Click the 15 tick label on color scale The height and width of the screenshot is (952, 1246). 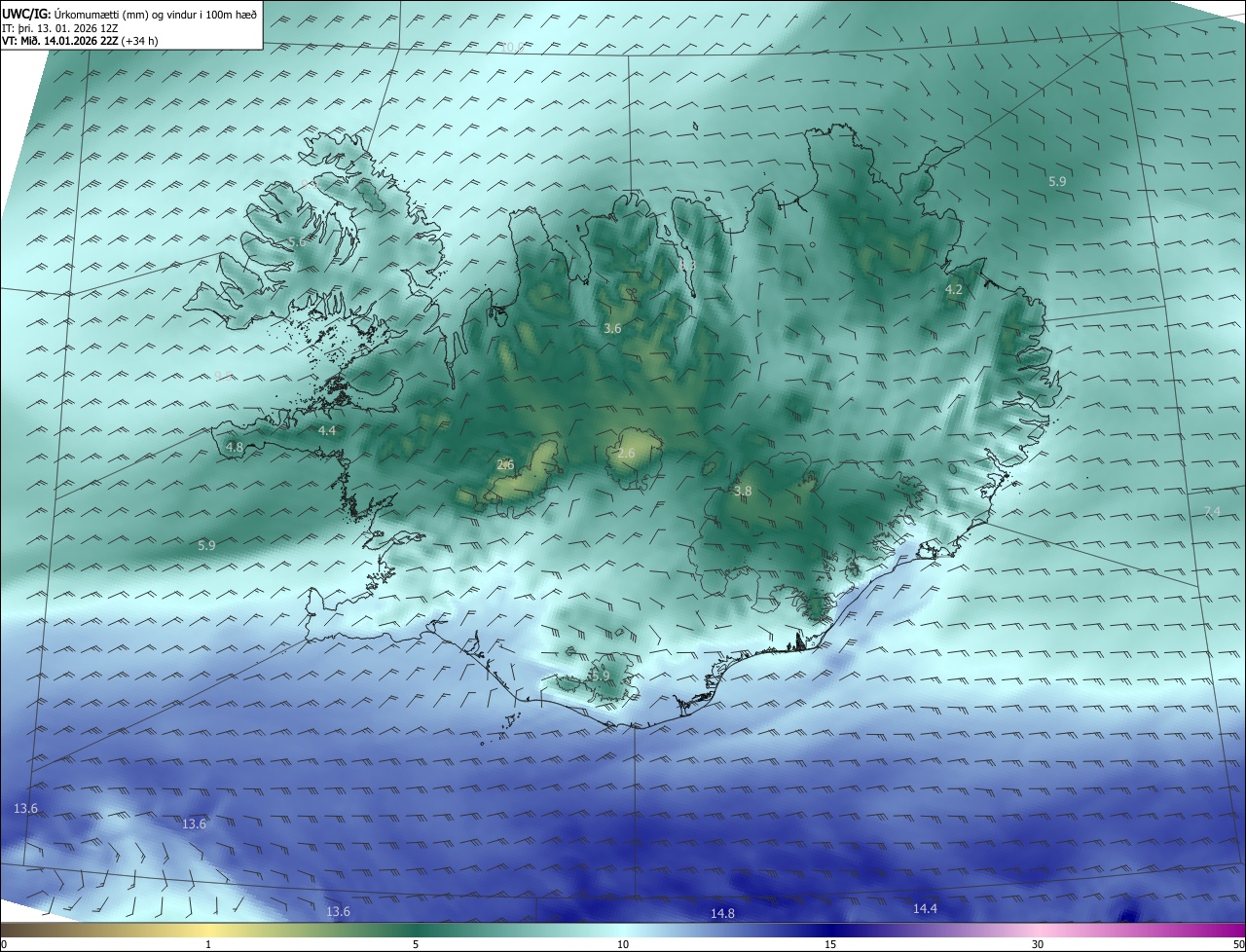point(830,944)
